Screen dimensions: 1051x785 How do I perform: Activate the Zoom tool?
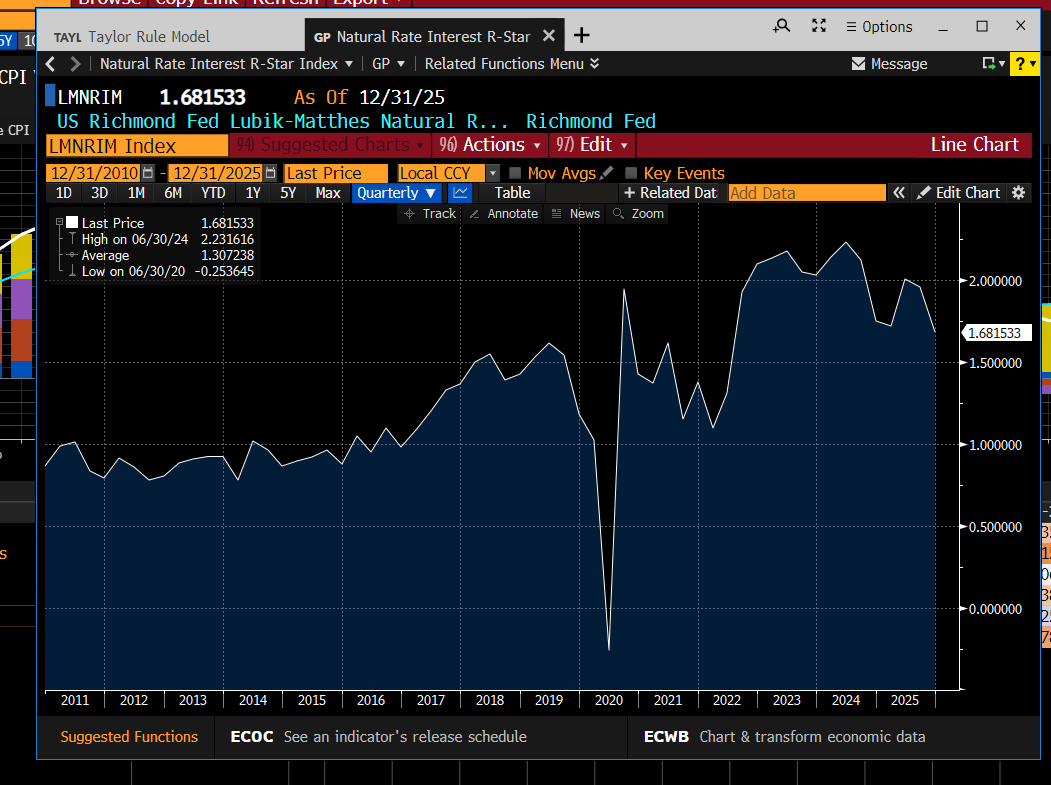[x=638, y=214]
